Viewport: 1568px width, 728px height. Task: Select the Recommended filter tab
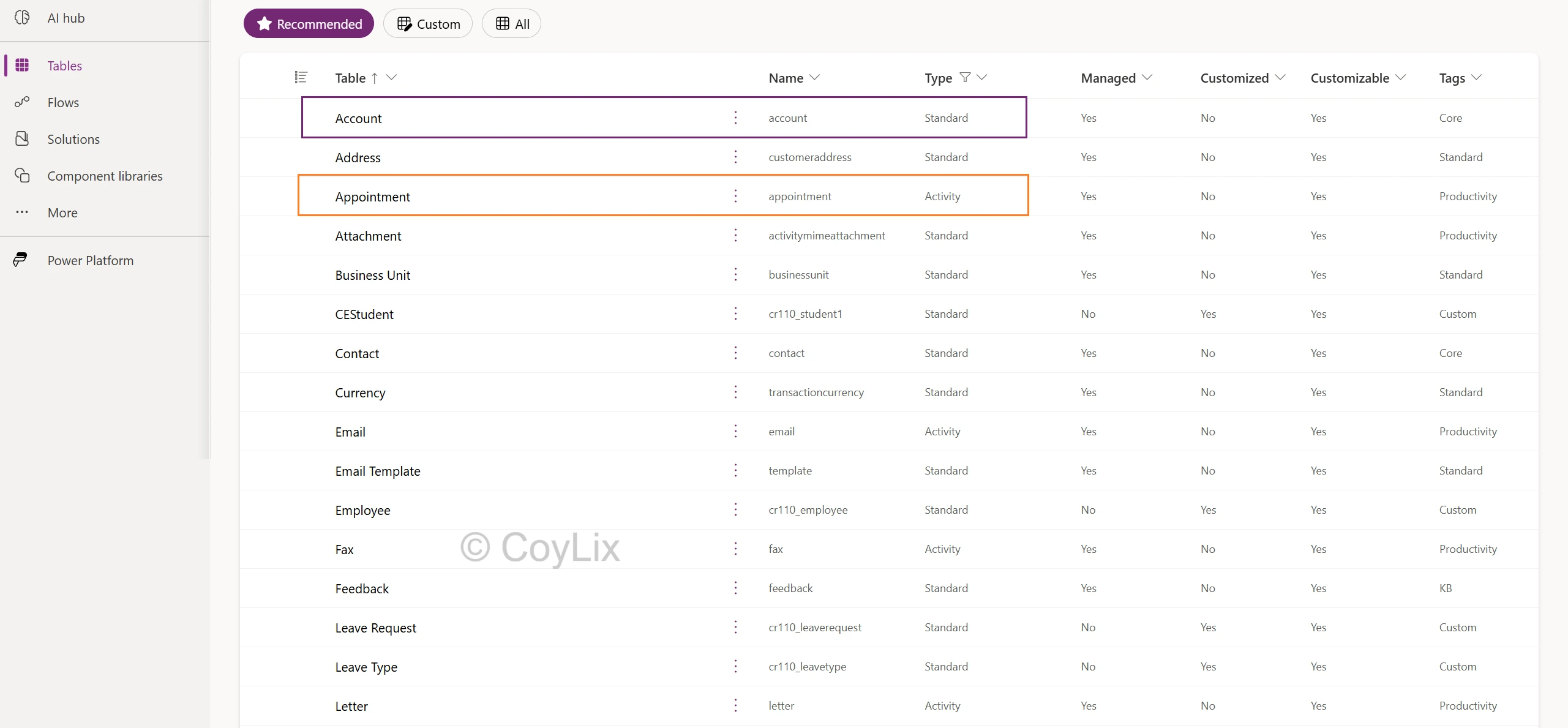click(x=309, y=23)
